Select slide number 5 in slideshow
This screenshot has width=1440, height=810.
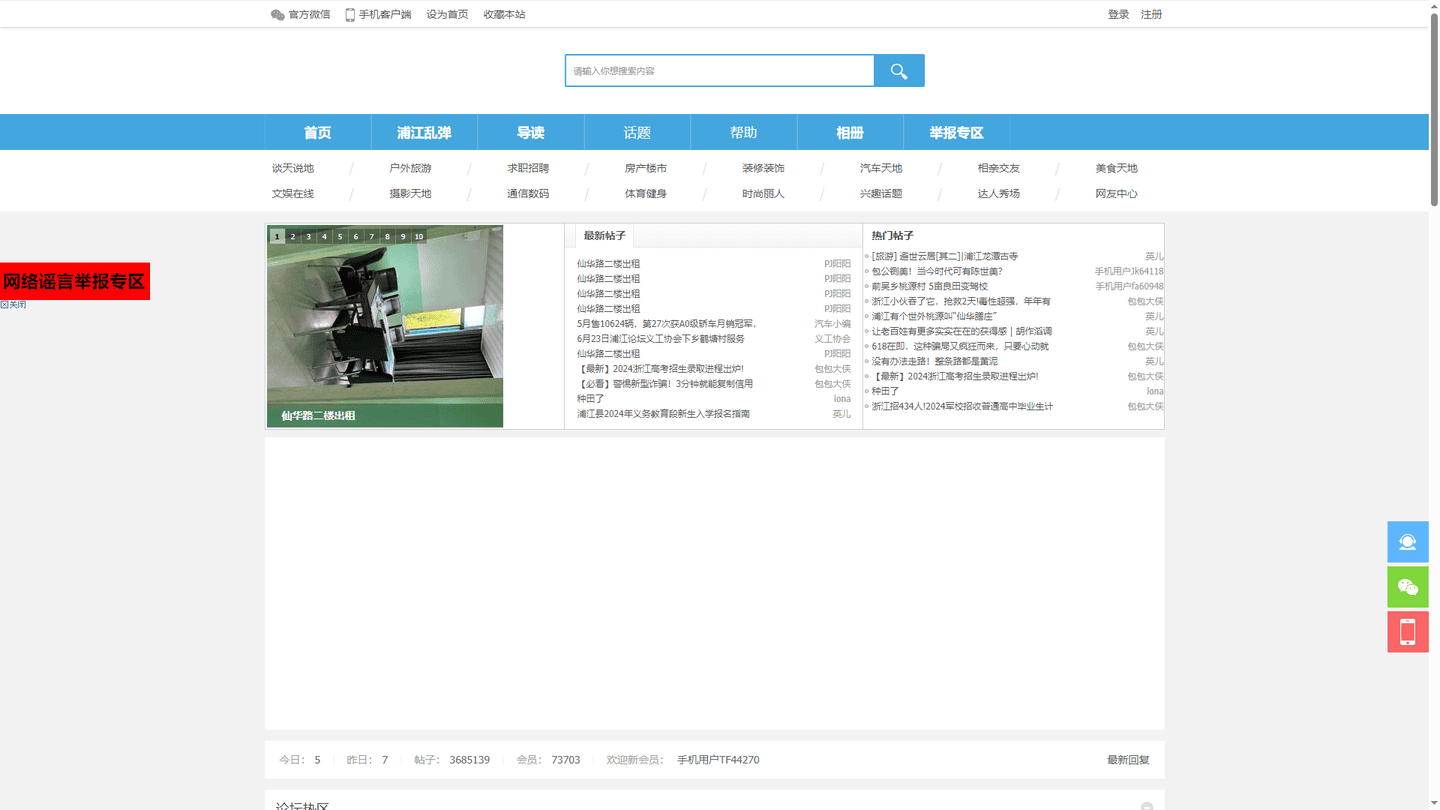[x=340, y=237]
